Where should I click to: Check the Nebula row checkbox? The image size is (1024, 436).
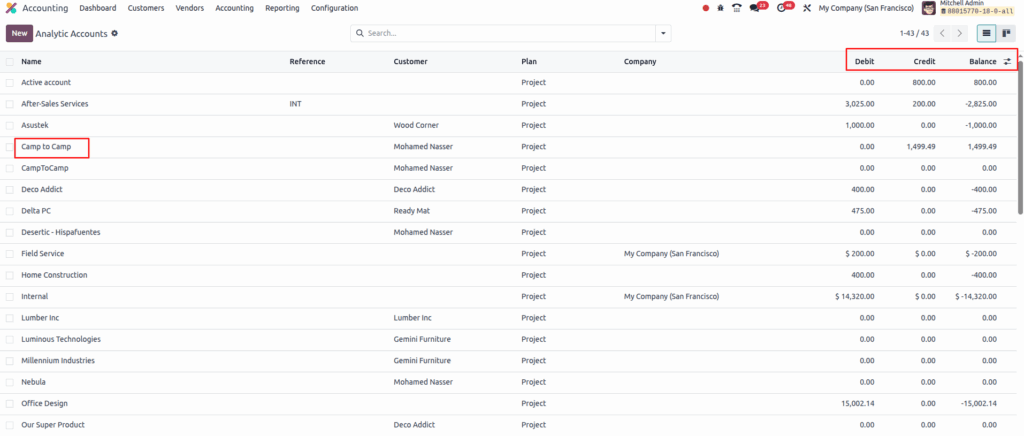tap(10, 382)
